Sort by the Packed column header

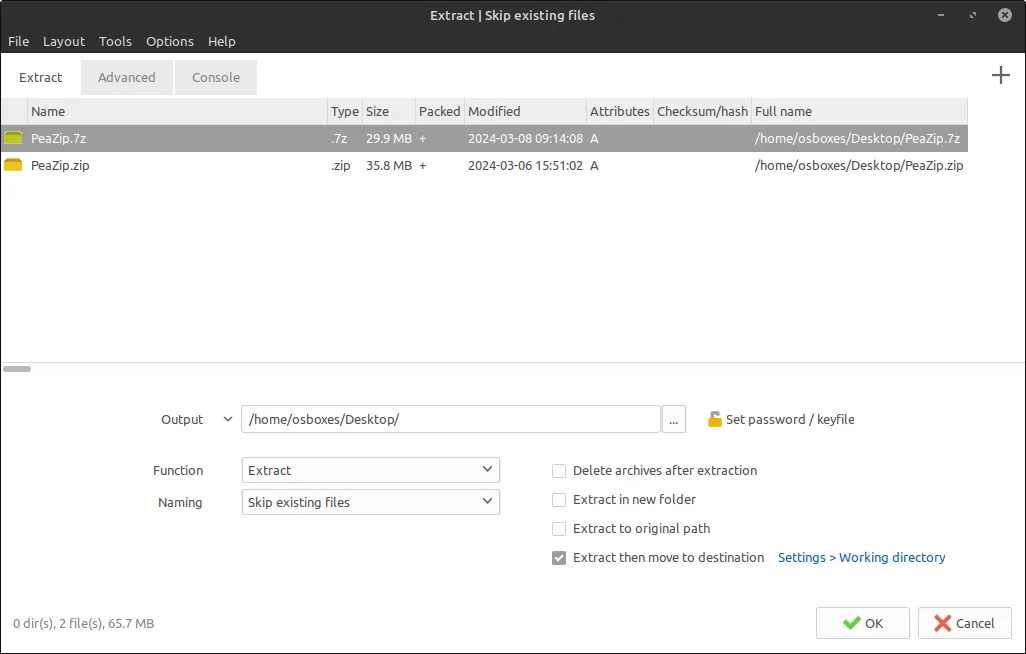(x=440, y=111)
